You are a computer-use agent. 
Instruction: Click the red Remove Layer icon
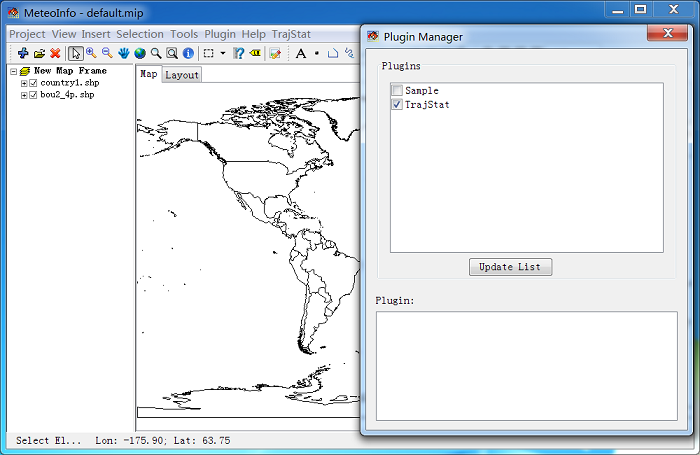tap(55, 53)
